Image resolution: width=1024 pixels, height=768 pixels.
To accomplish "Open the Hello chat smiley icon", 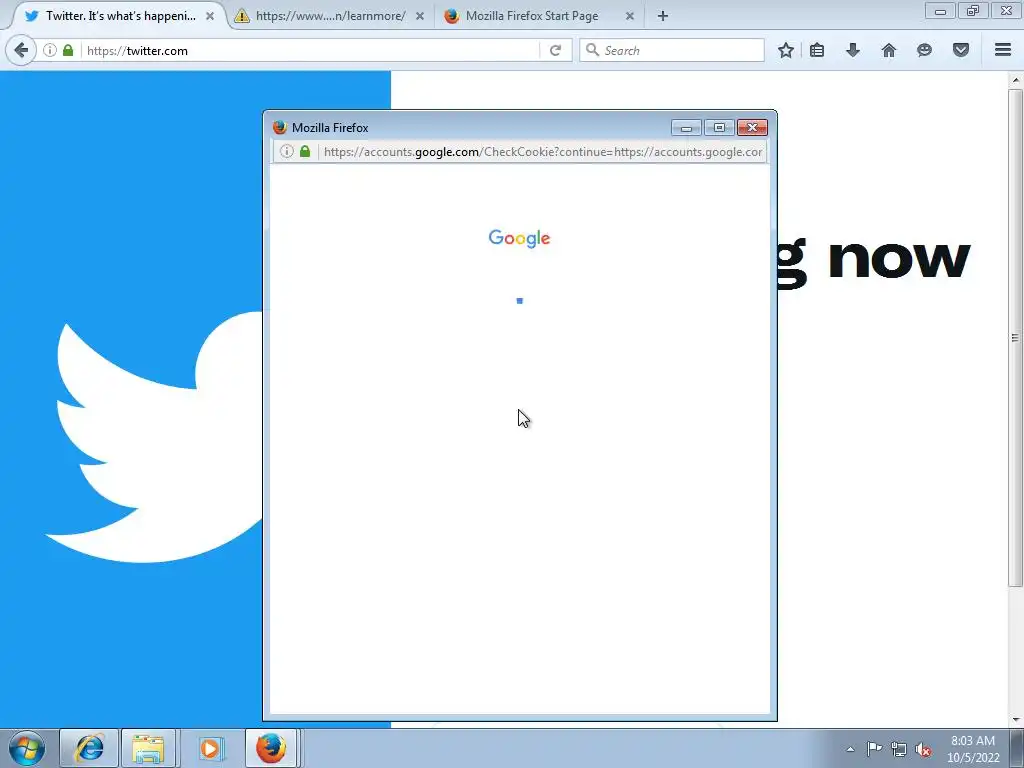I will tap(924, 50).
